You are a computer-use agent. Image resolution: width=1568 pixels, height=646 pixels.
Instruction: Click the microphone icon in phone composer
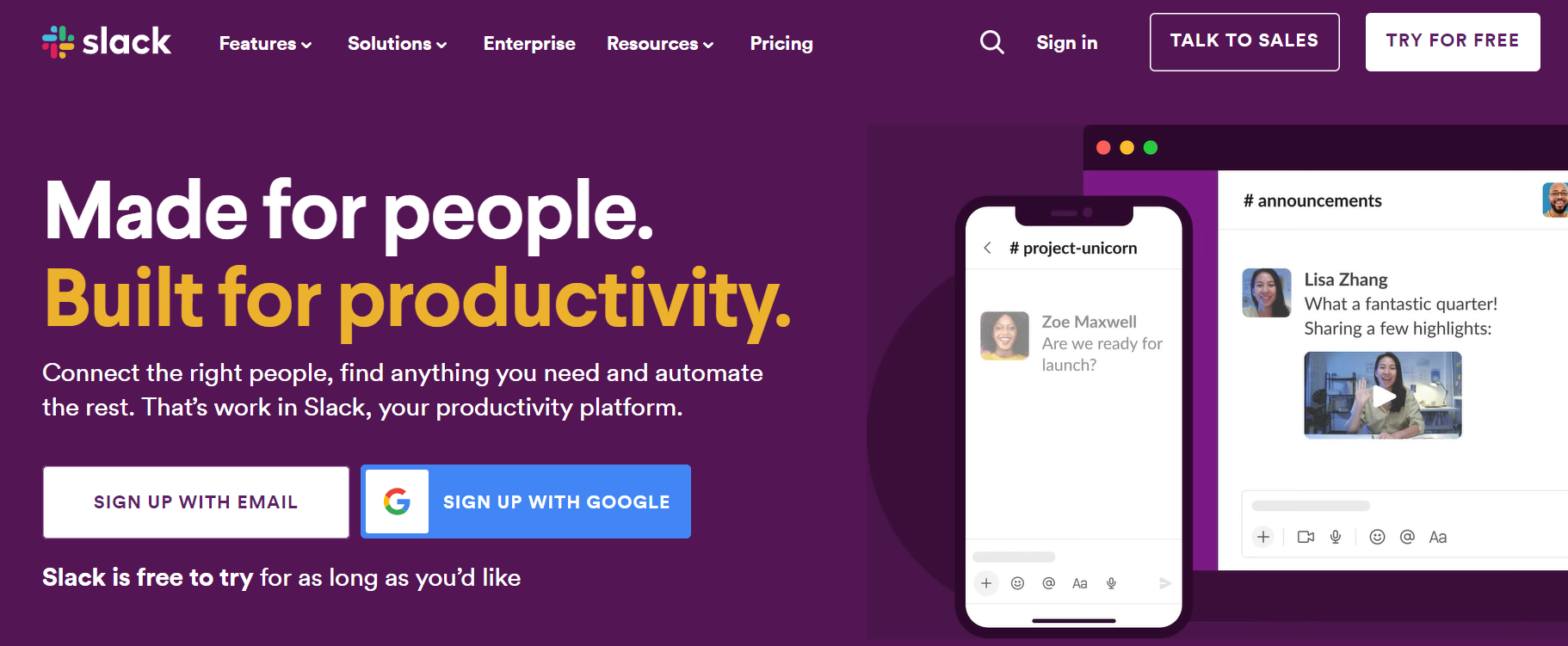click(1111, 583)
